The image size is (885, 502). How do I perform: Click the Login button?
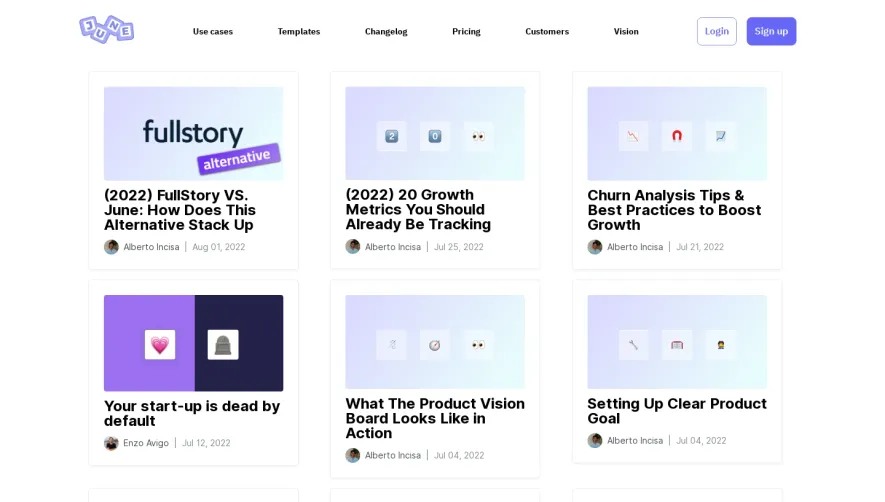pos(717,31)
